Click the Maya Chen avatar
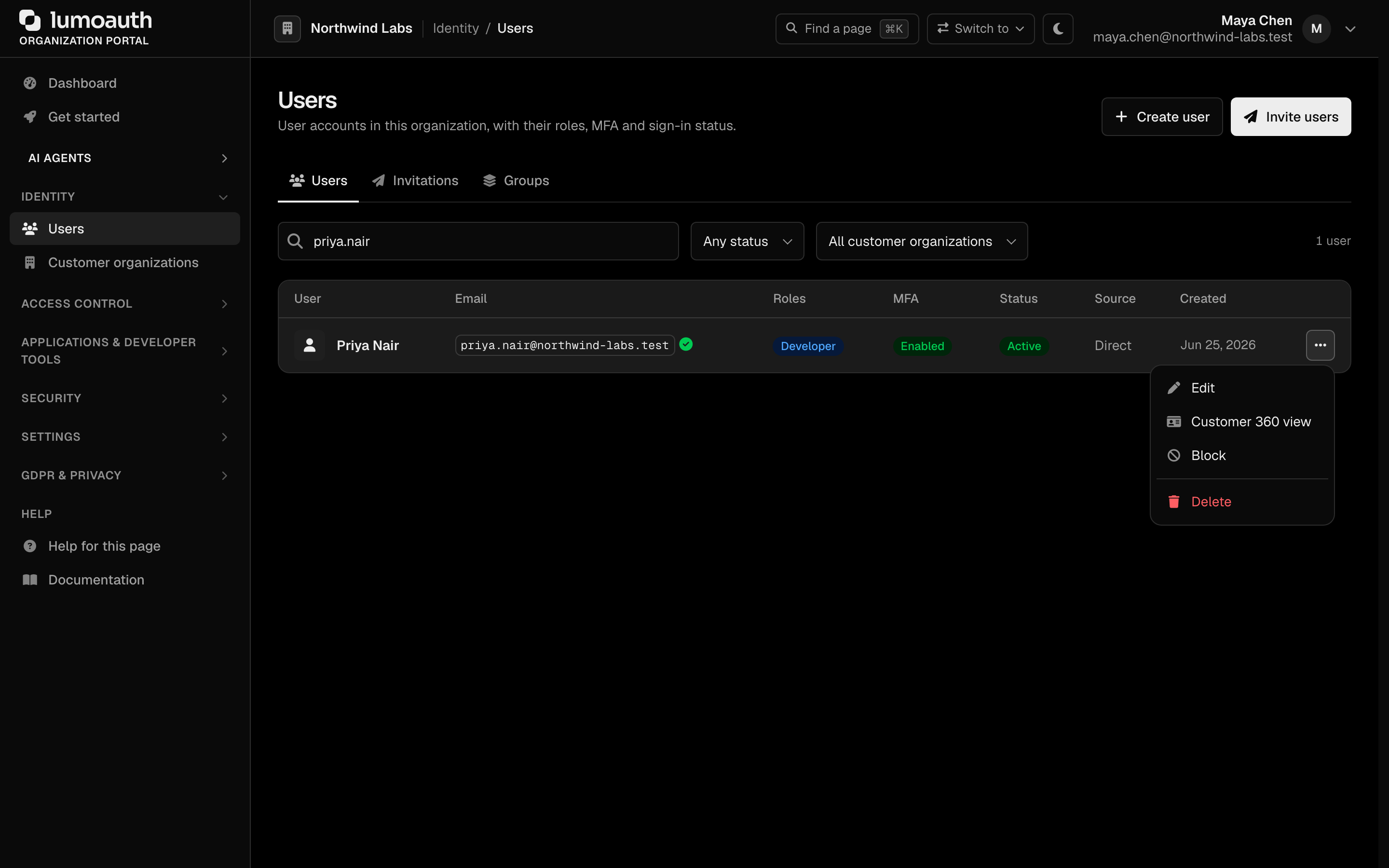Viewport: 1389px width, 868px height. (x=1316, y=28)
